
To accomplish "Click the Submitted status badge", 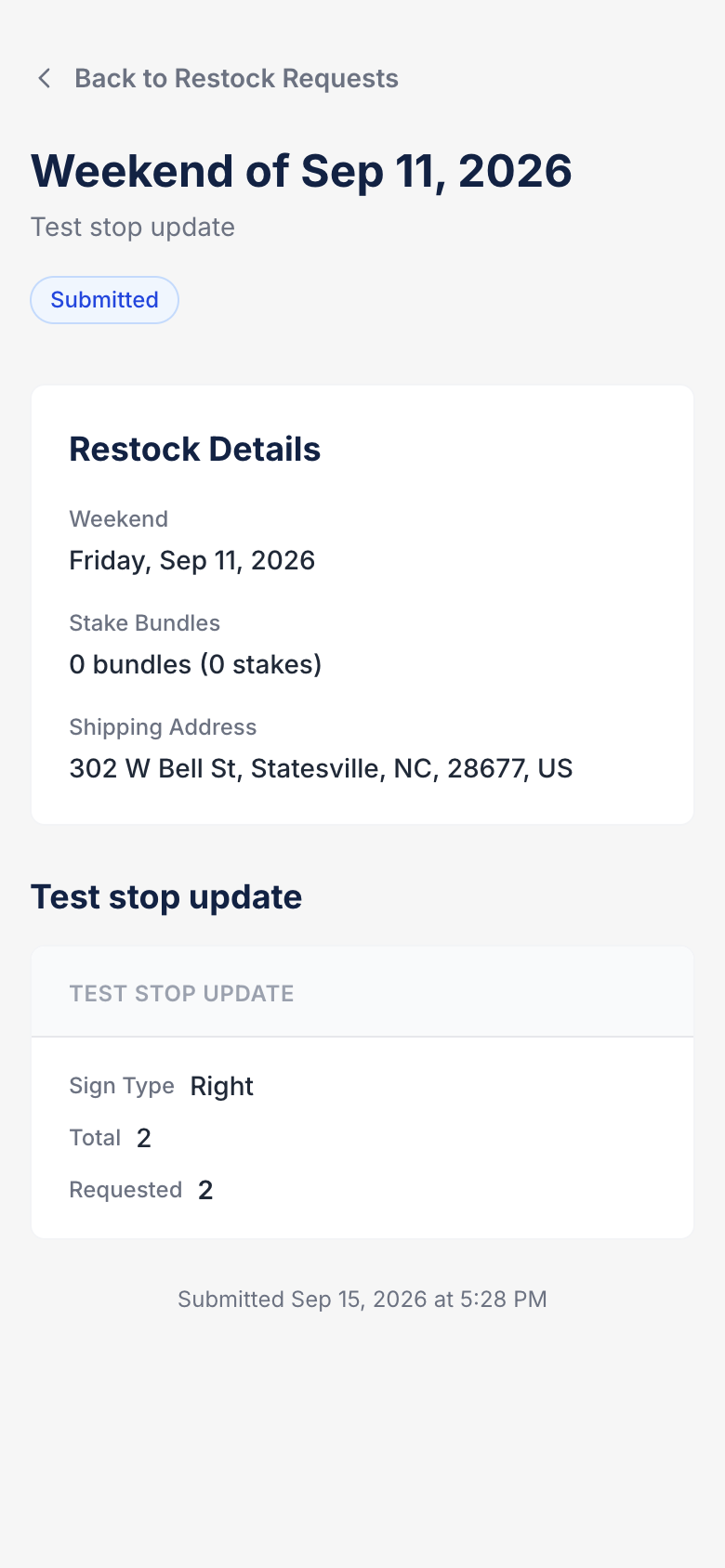I will pos(104,300).
